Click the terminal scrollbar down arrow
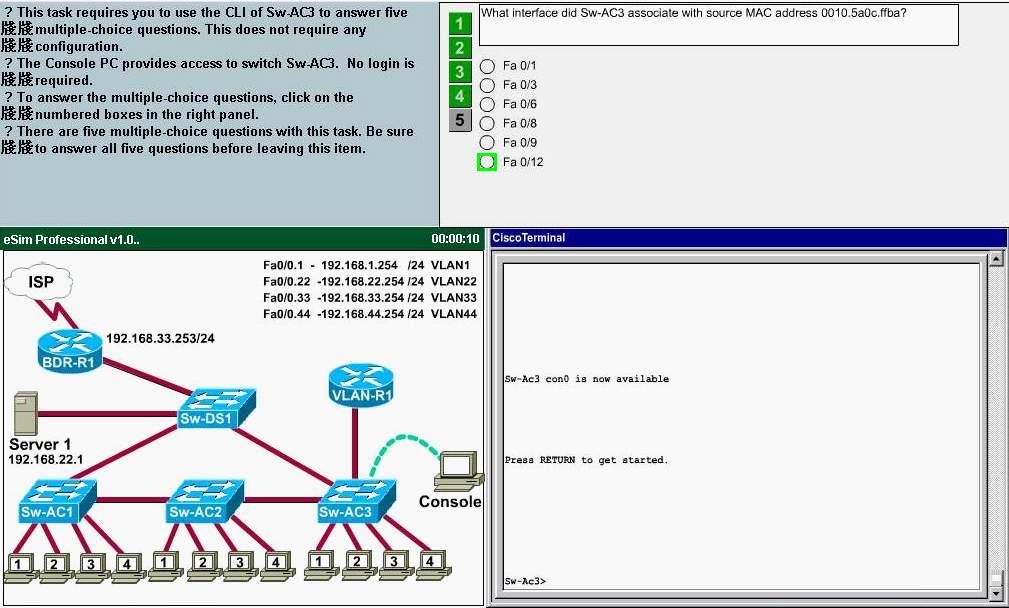Viewport: 1009px width, 608px height. [x=996, y=593]
